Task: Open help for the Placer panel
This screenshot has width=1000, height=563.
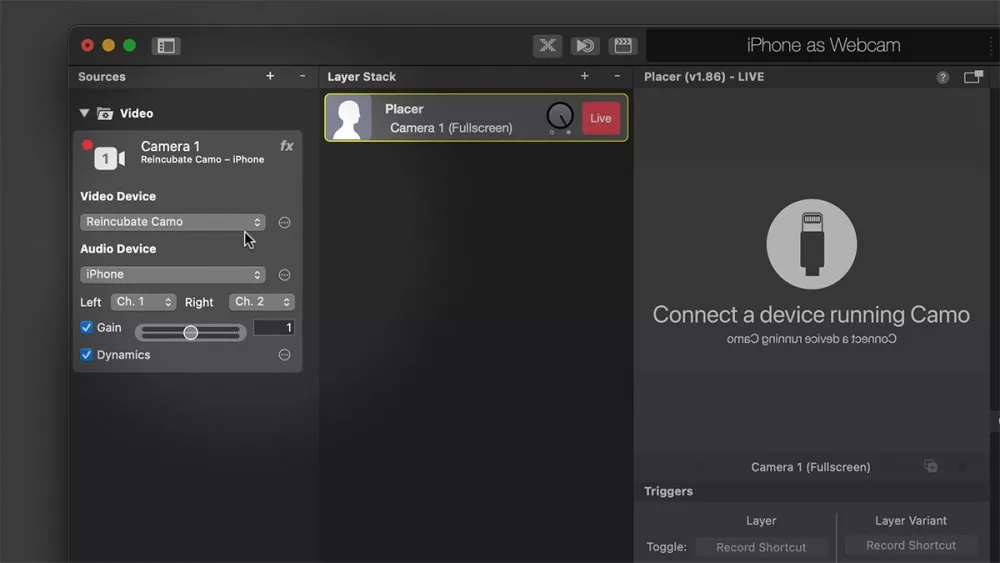Action: click(x=943, y=77)
